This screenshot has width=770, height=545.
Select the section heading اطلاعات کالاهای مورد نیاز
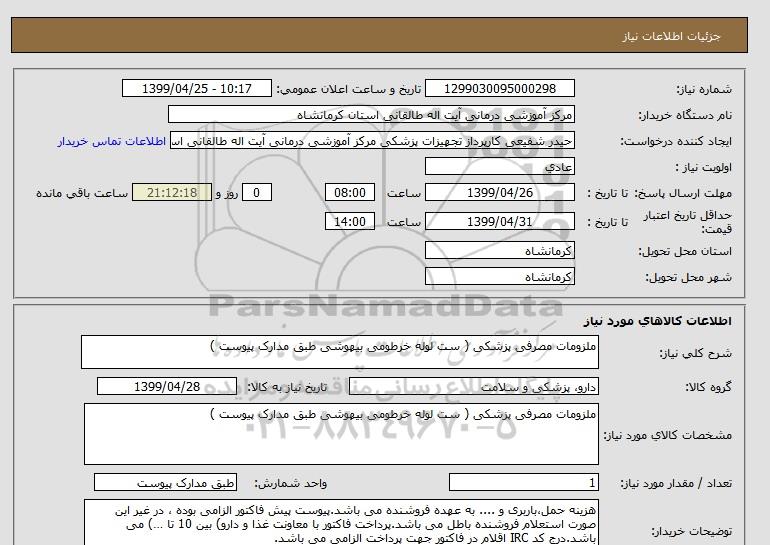point(657,321)
